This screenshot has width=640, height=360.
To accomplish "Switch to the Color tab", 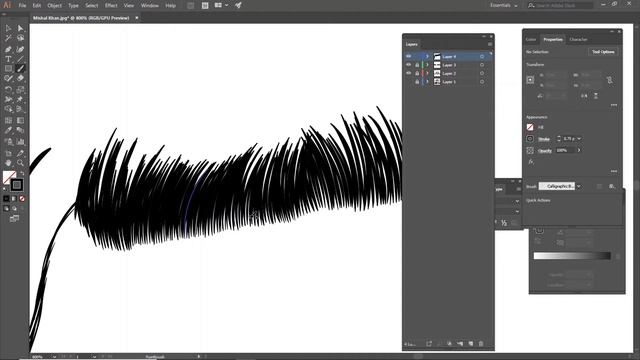I will 531,39.
